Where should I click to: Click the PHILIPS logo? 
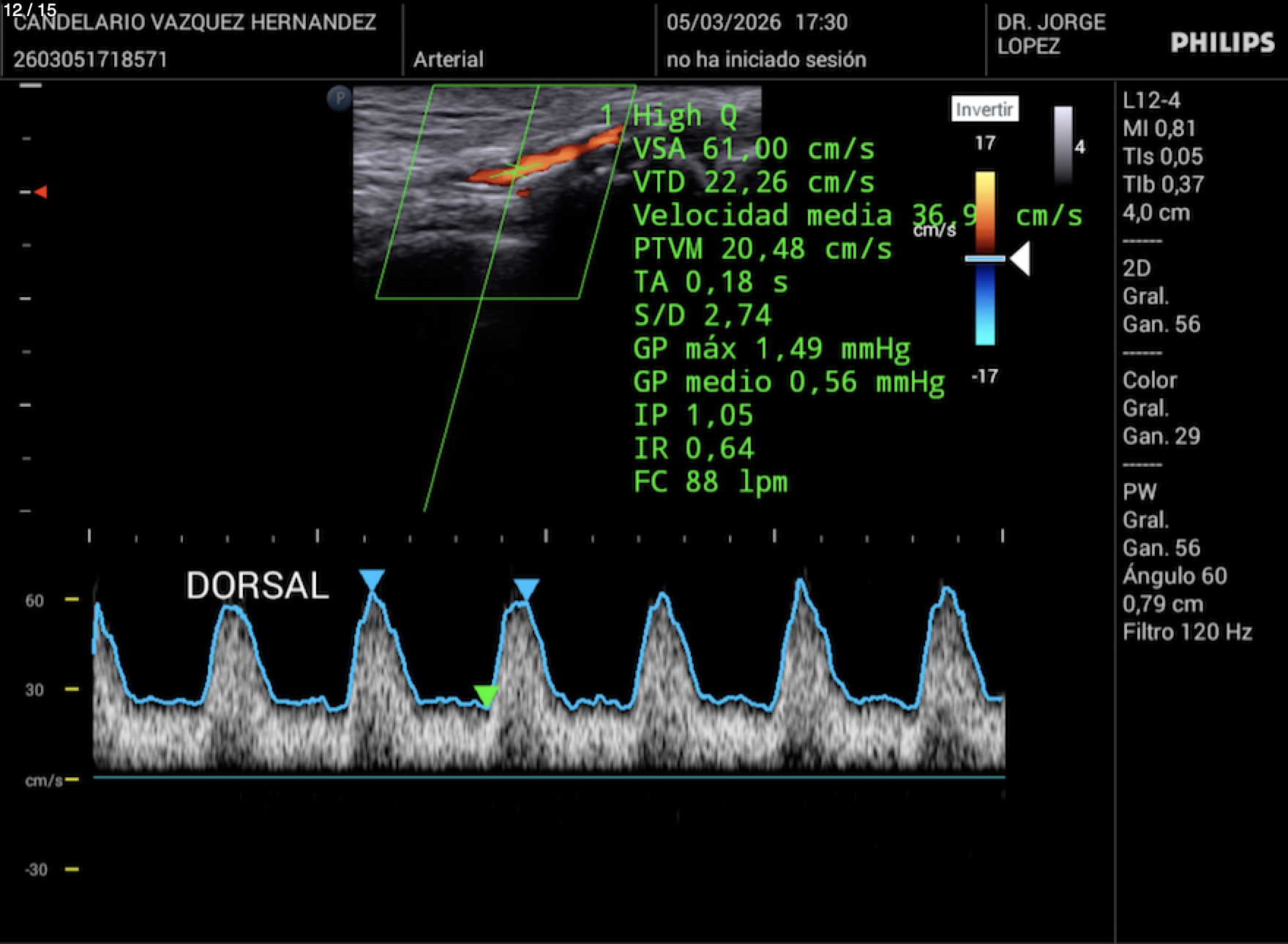pyautogui.click(x=1221, y=42)
